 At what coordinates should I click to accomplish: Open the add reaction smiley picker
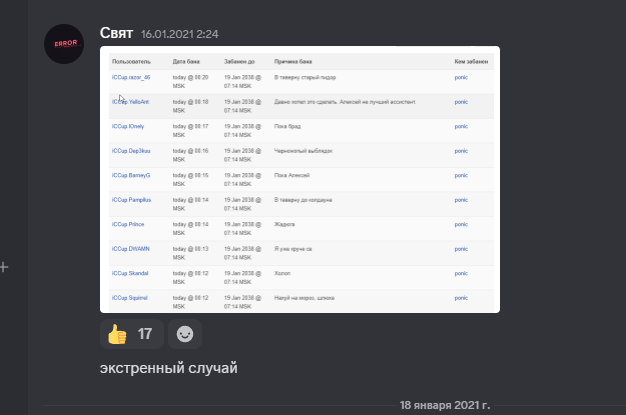pyautogui.click(x=185, y=334)
